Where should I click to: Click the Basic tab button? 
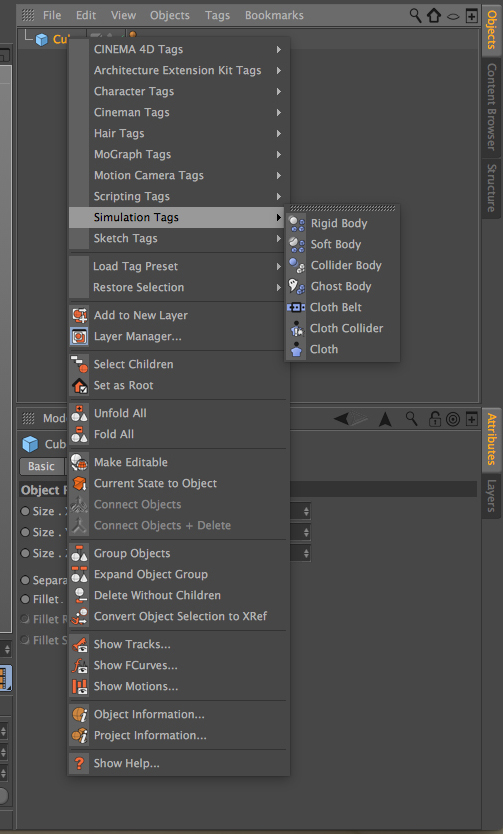[41, 466]
